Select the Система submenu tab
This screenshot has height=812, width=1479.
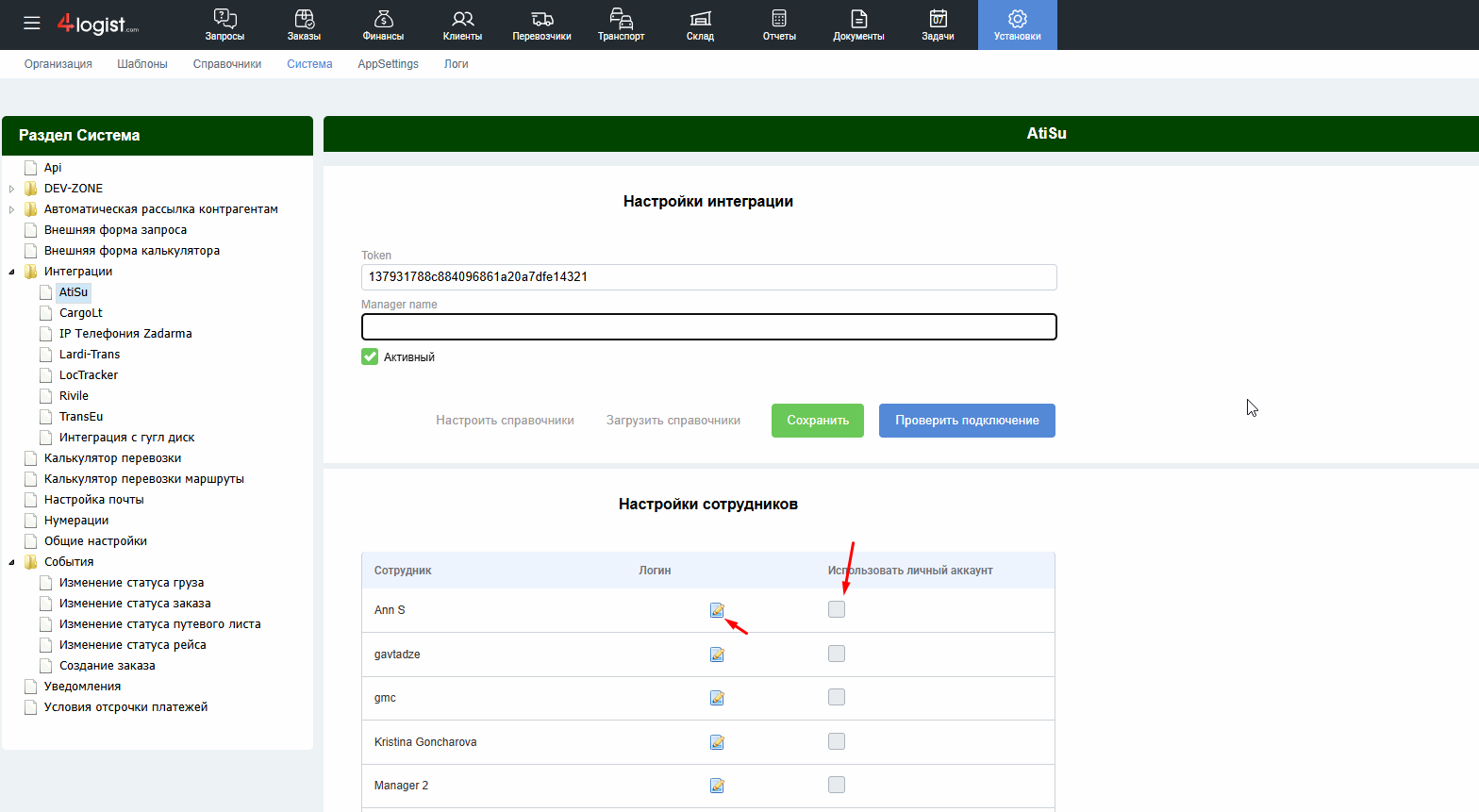coord(309,64)
